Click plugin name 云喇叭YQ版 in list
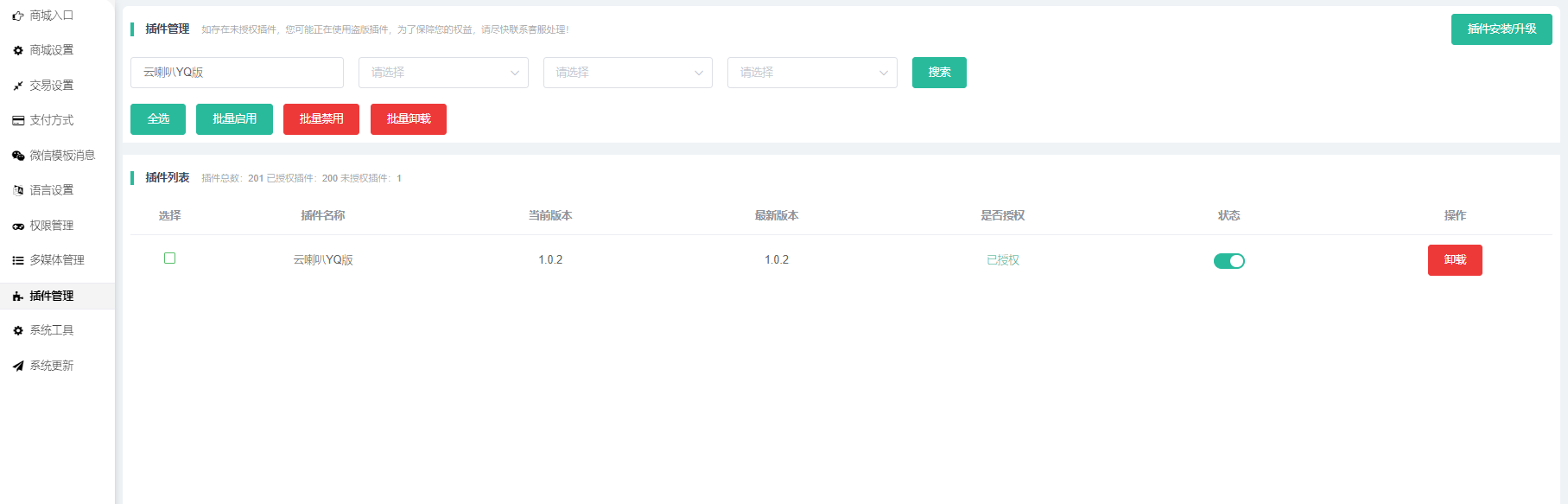Image resolution: width=1568 pixels, height=504 pixels. pyautogui.click(x=323, y=260)
